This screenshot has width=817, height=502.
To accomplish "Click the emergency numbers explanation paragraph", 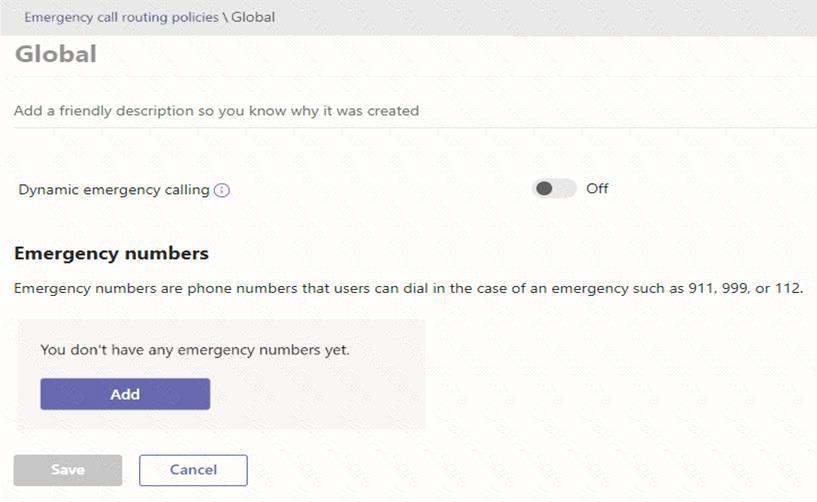I will [300, 289].
